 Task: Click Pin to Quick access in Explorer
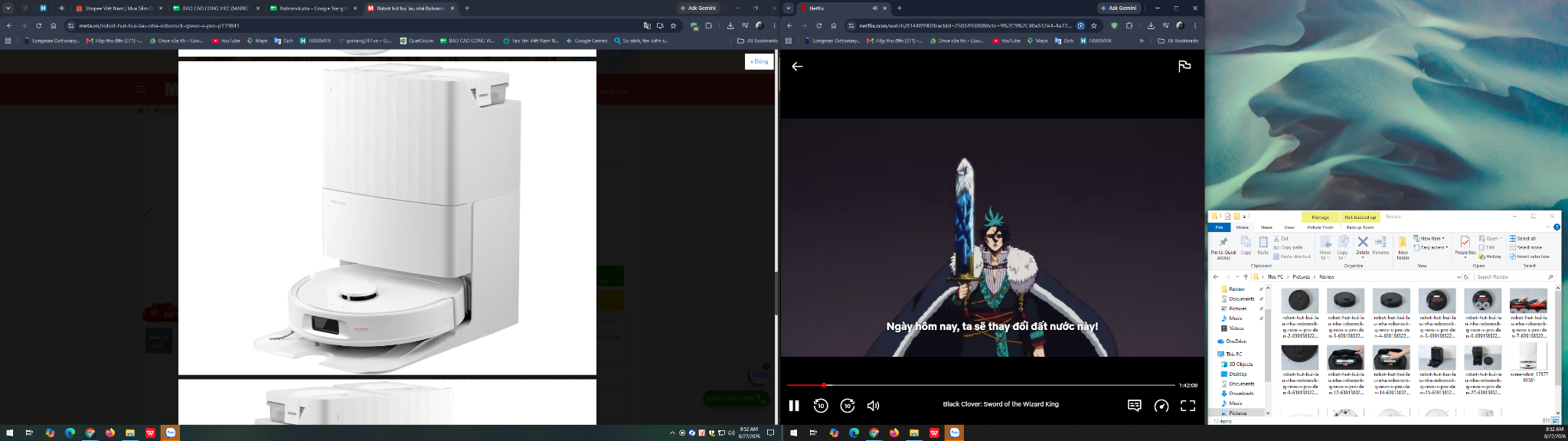click(1223, 247)
